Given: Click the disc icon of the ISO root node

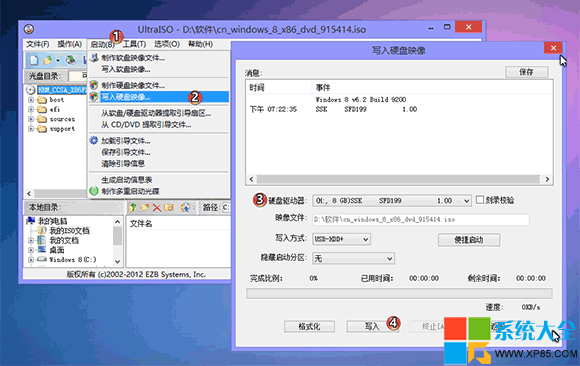Looking at the screenshot, I should pos(31,90).
